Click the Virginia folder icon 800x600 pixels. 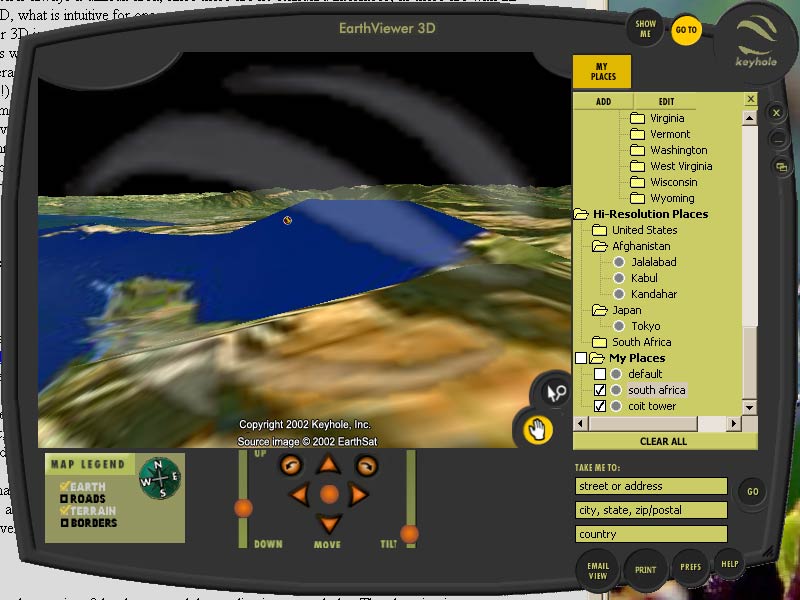pos(637,118)
